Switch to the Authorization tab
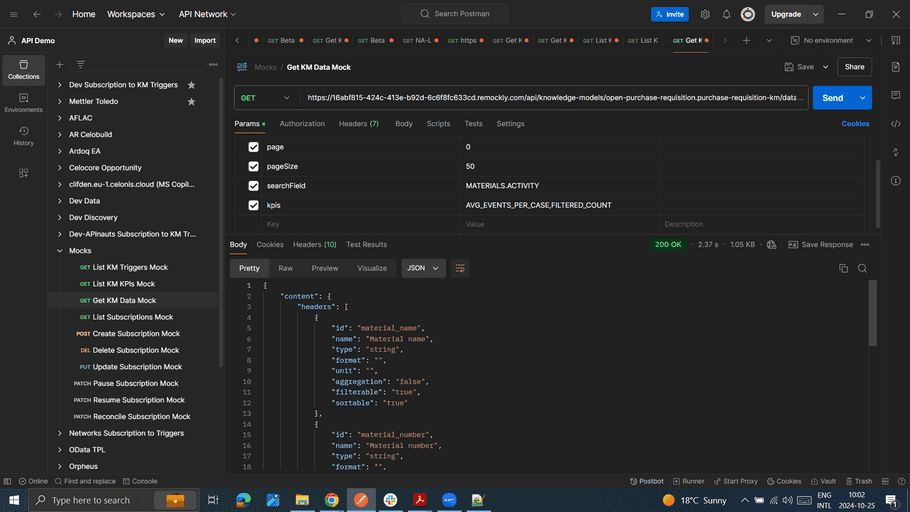 pos(302,124)
